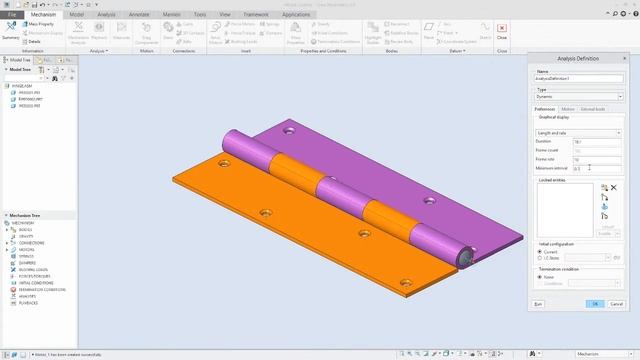Viewport: 640px width, 360px height.
Task: Click the last icon beside the Locked entities list
Action: [604, 216]
